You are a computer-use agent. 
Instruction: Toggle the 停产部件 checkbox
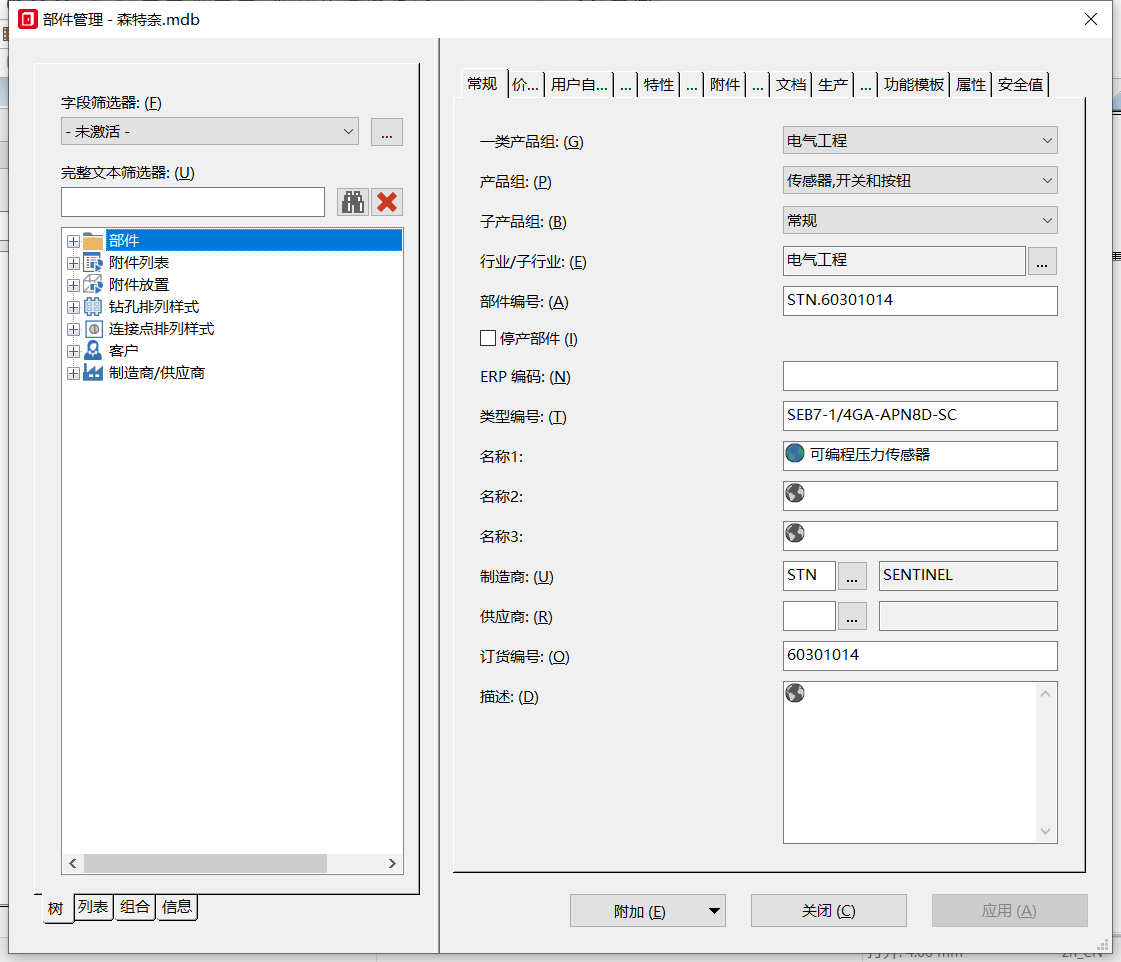[x=488, y=338]
